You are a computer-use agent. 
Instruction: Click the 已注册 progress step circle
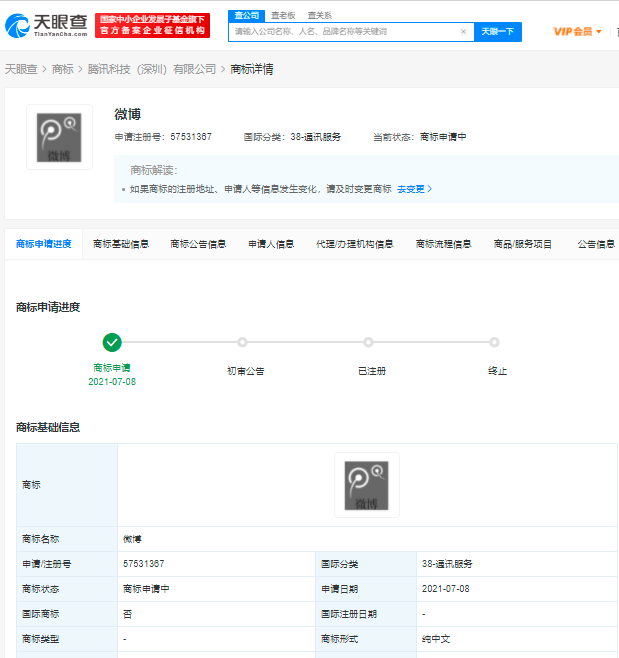coord(368,343)
